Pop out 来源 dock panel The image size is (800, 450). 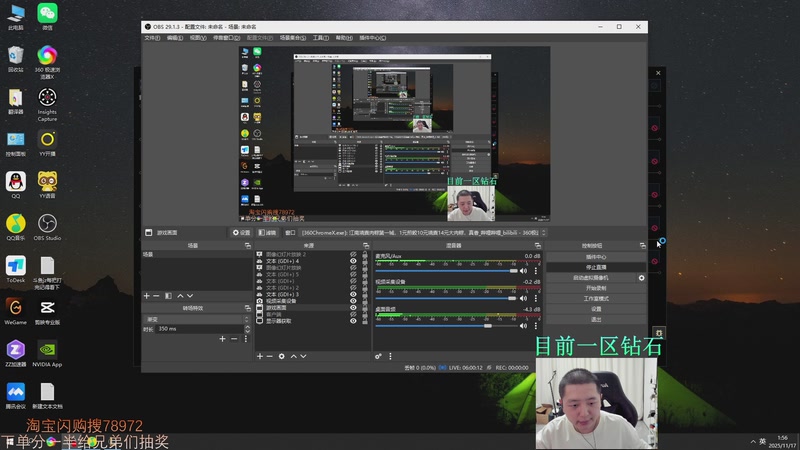(366, 246)
